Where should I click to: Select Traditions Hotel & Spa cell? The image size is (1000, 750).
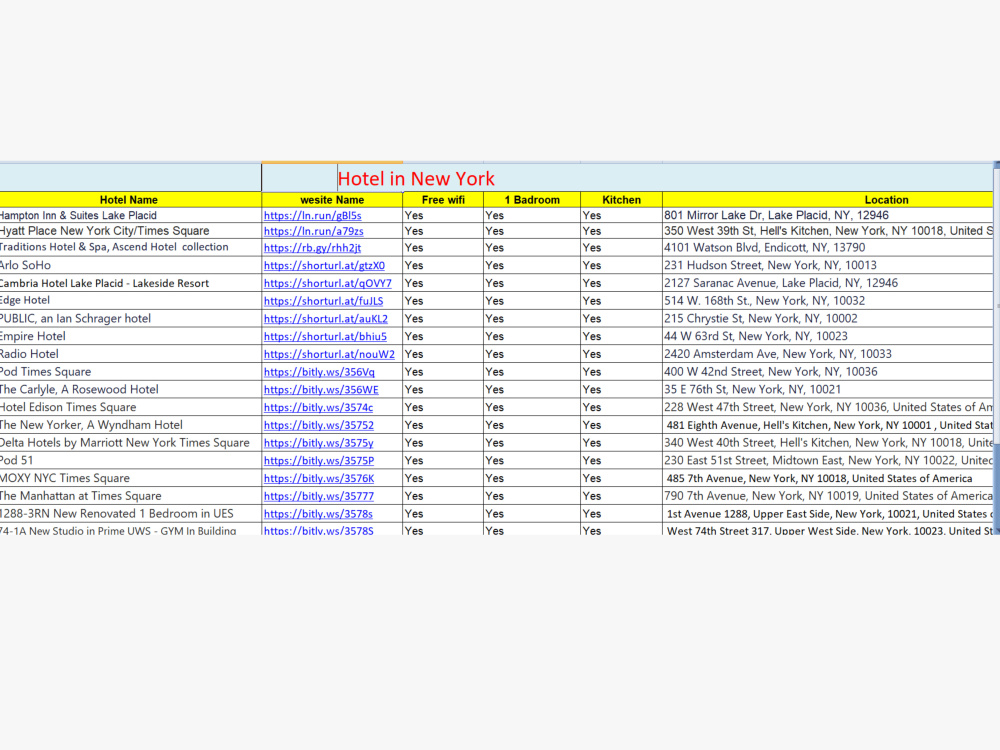(x=130, y=247)
